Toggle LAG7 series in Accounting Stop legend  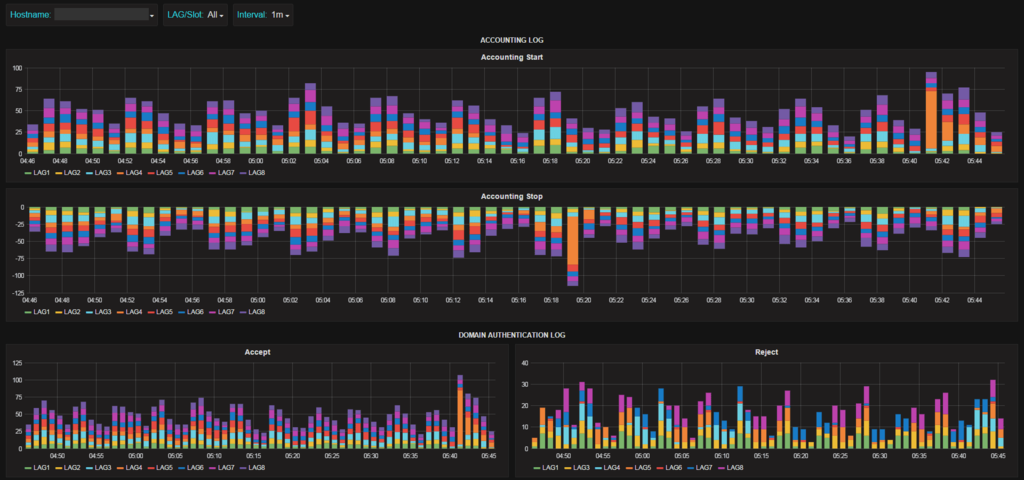point(221,312)
